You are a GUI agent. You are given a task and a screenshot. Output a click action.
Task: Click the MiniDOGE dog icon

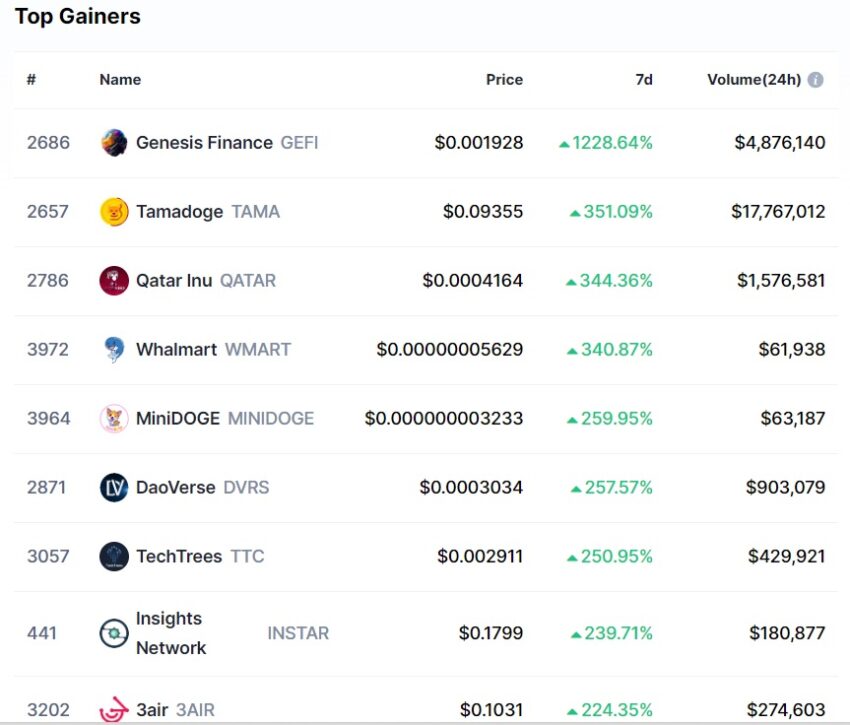coord(114,419)
